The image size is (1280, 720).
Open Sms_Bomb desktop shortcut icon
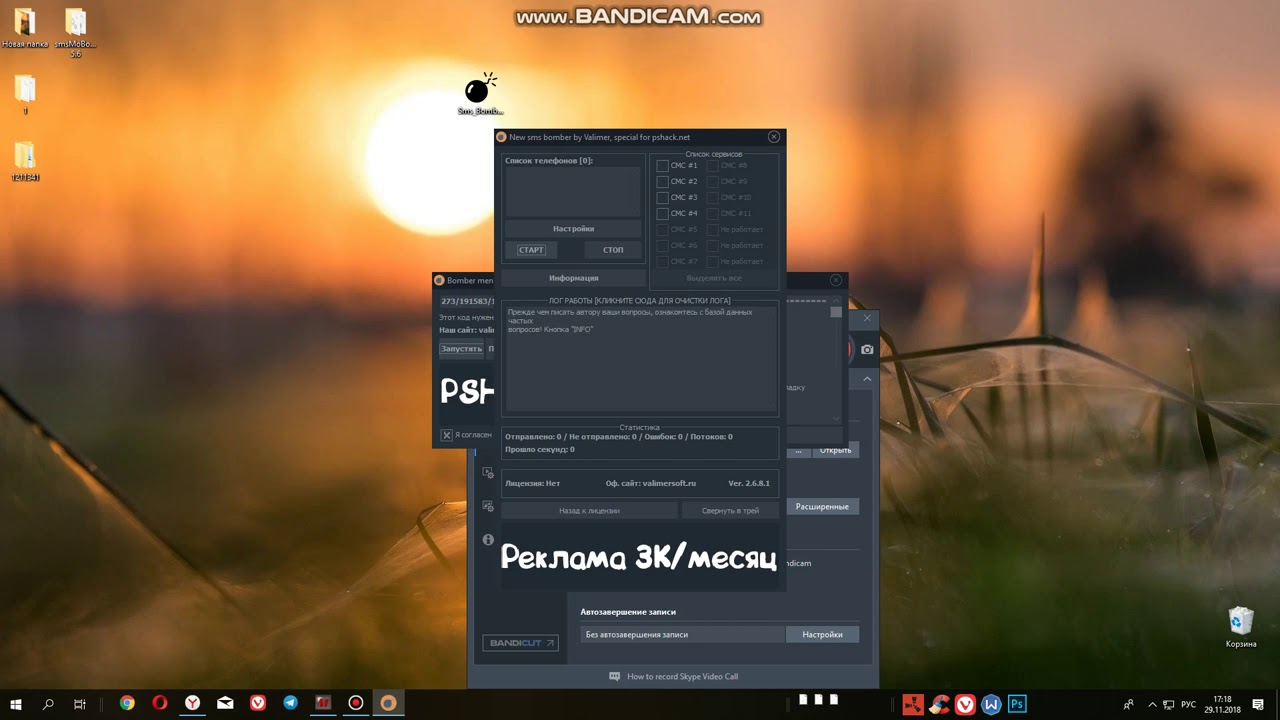pyautogui.click(x=480, y=95)
